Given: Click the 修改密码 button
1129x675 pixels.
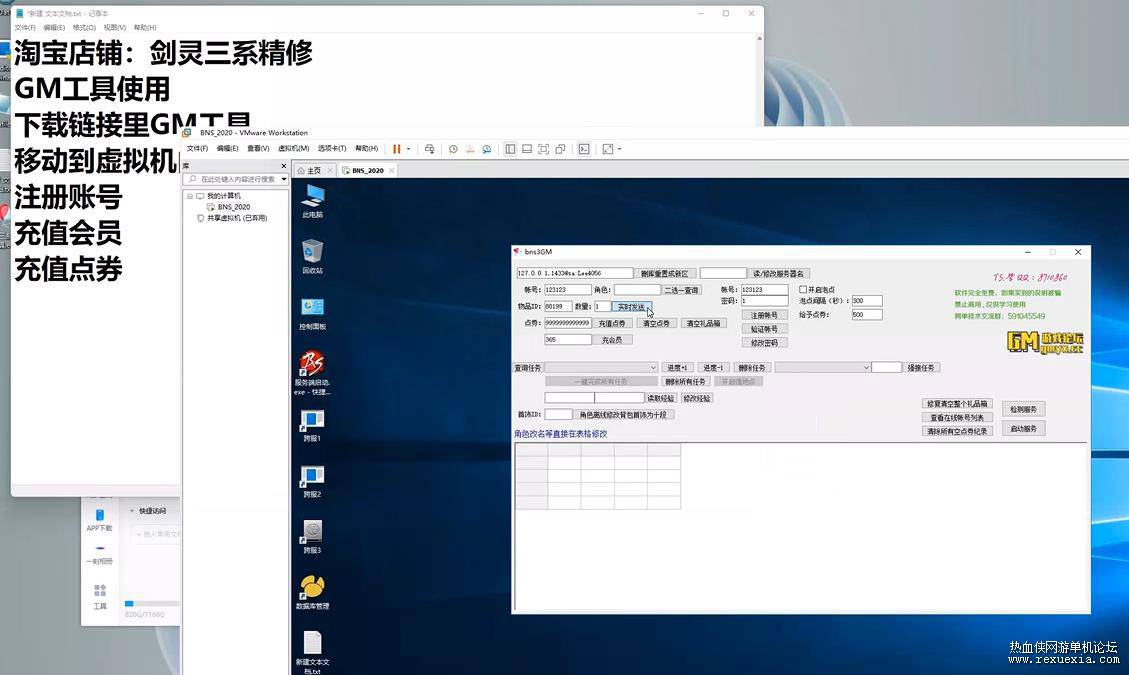Looking at the screenshot, I should [x=764, y=343].
